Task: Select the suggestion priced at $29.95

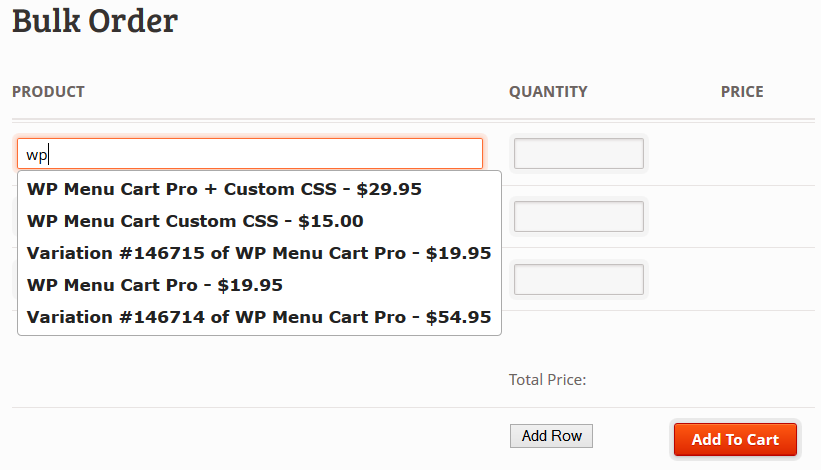Action: pos(224,189)
